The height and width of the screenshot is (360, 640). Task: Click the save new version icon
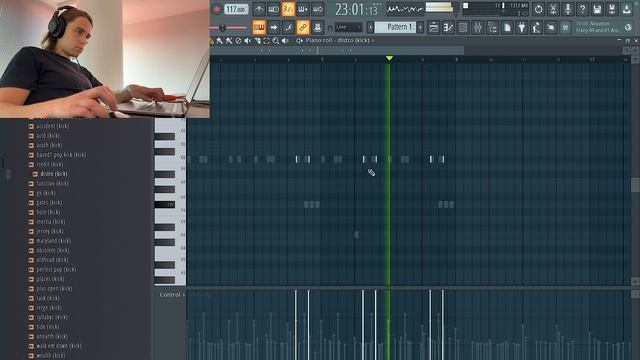point(612,9)
